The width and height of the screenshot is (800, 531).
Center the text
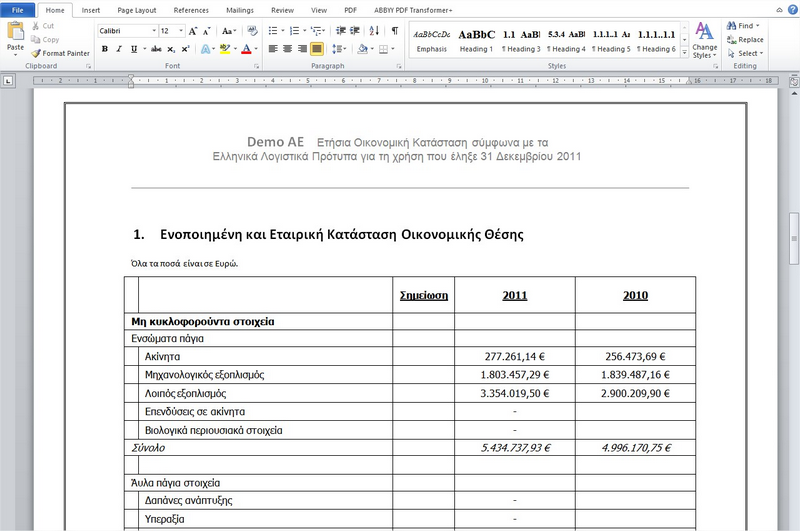pos(287,49)
